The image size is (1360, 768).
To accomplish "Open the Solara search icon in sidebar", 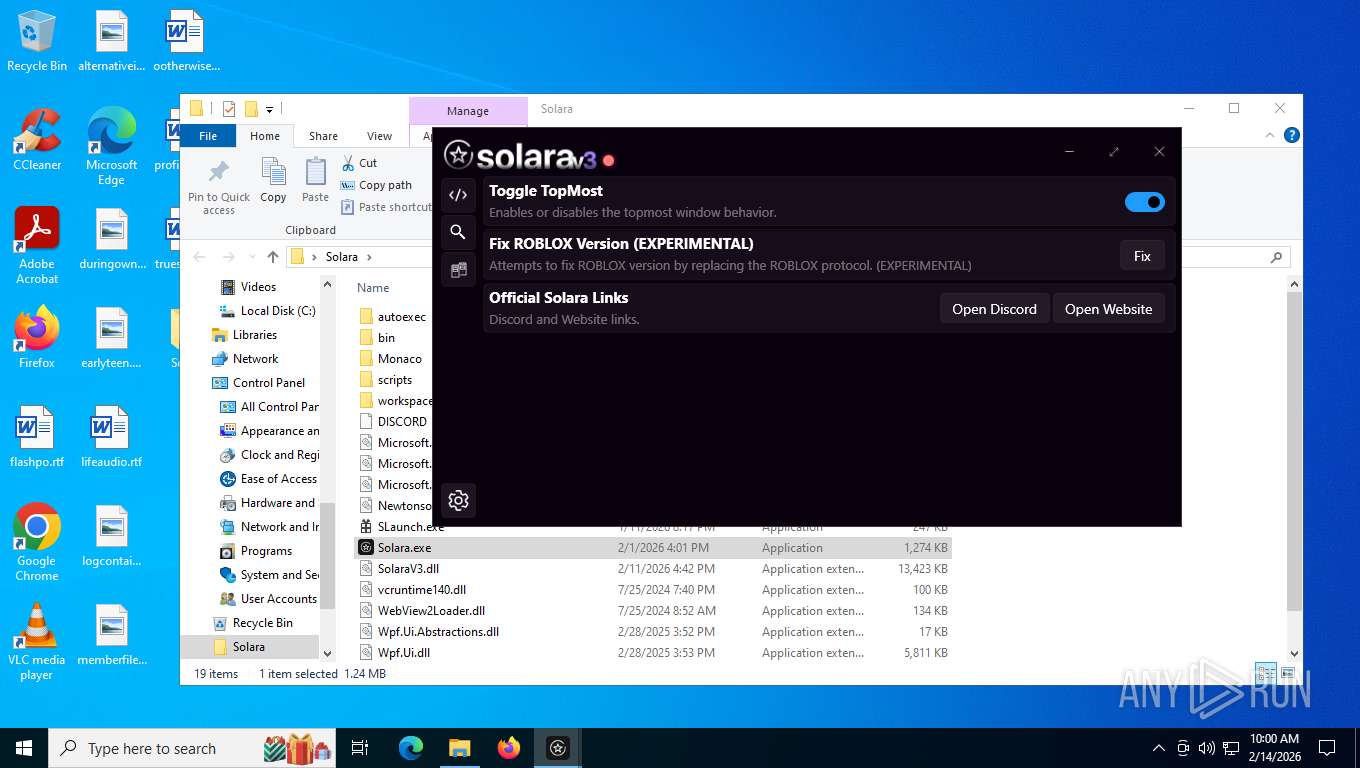I will pyautogui.click(x=458, y=232).
